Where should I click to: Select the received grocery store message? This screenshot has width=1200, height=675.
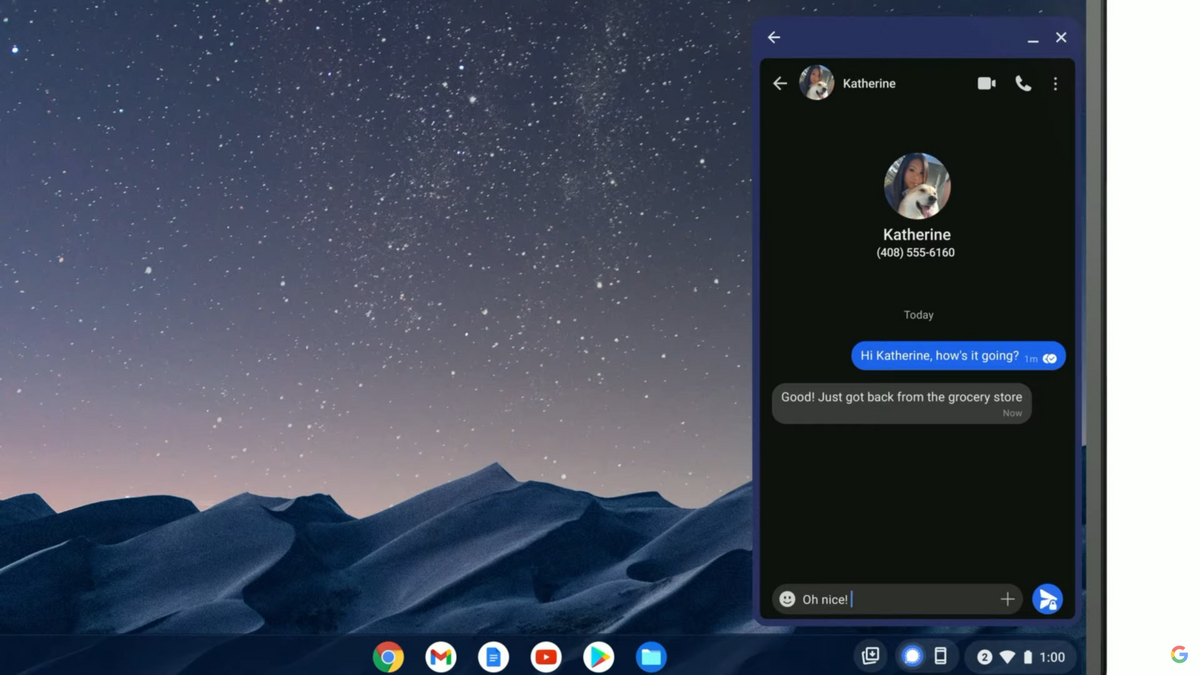click(x=901, y=403)
